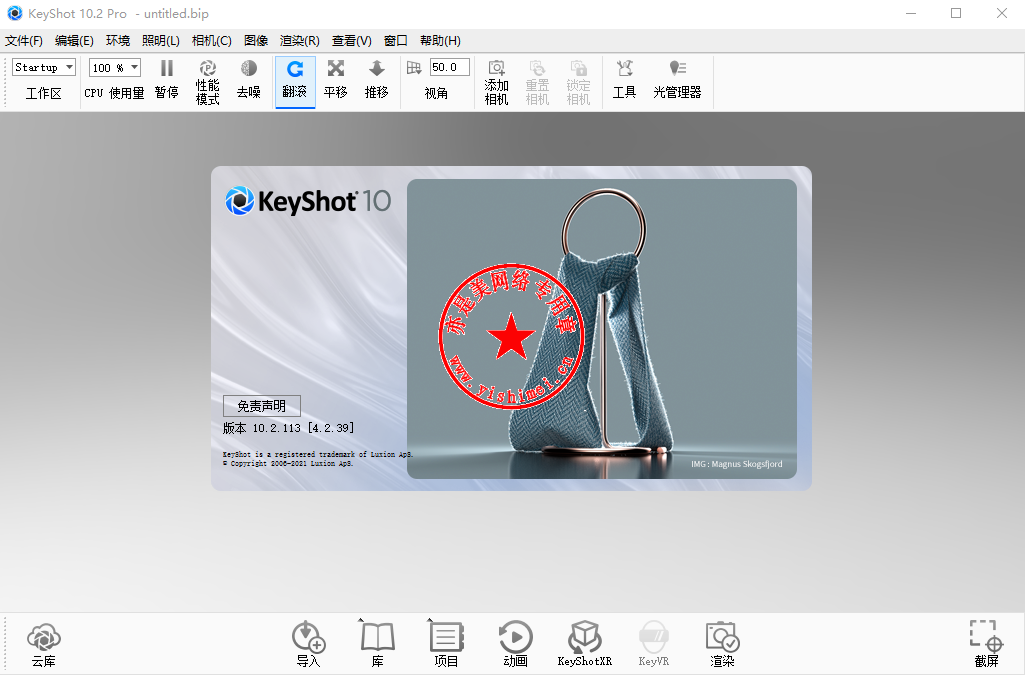Select the Pan (平移) camera tool
The image size is (1025, 675).
[x=335, y=81]
